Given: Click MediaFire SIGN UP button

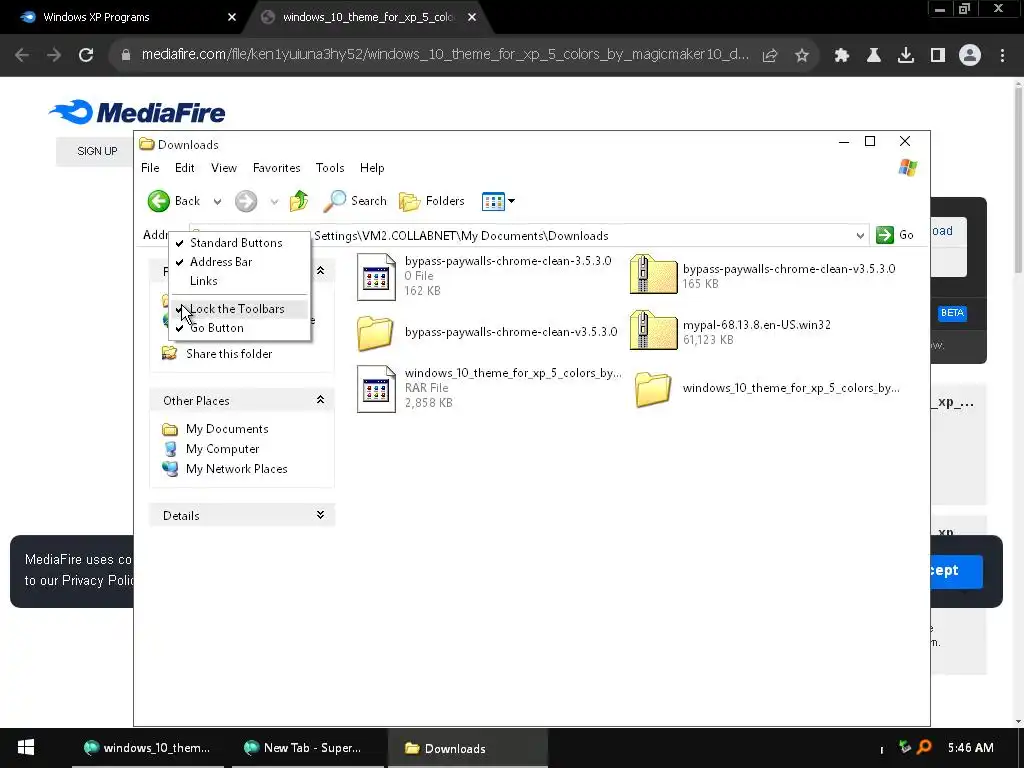Looking at the screenshot, I should (x=97, y=152).
